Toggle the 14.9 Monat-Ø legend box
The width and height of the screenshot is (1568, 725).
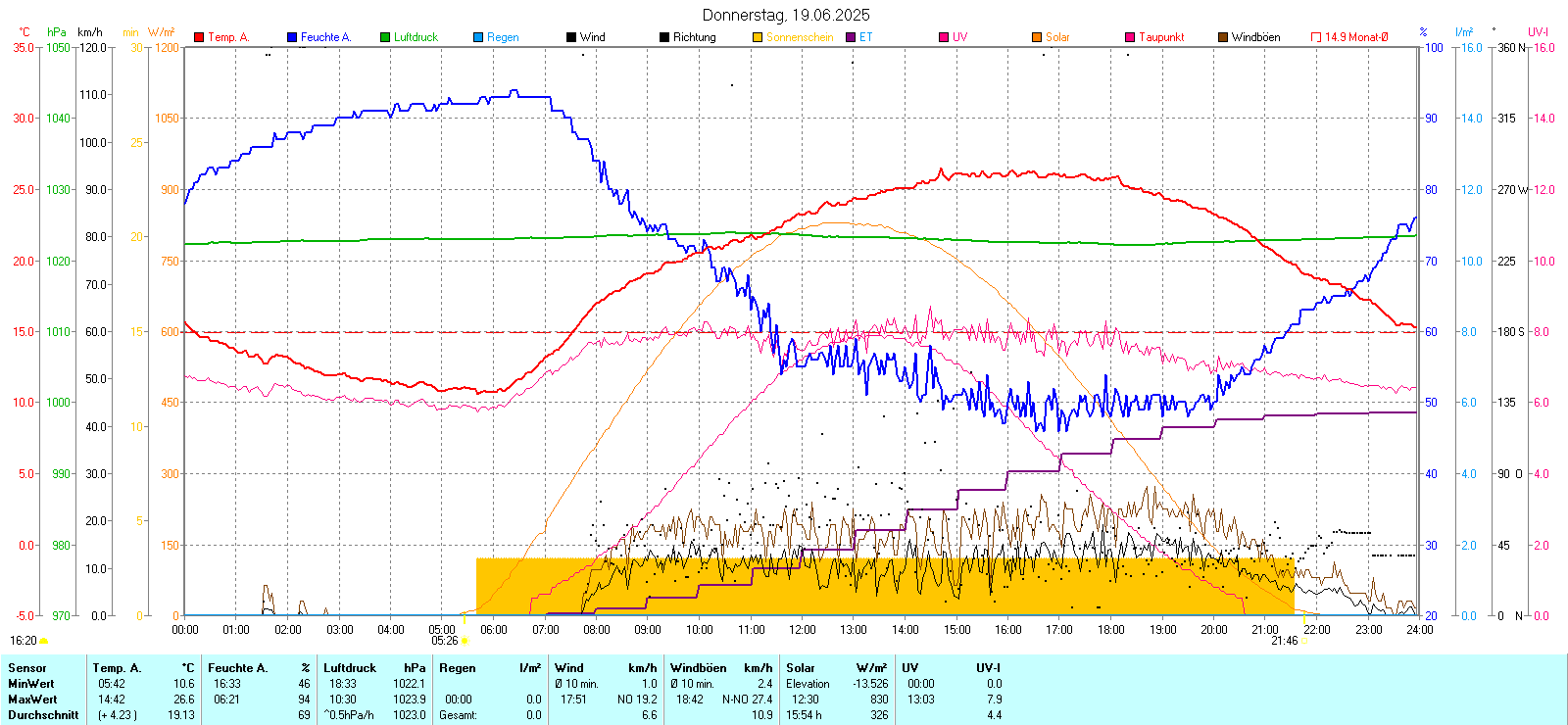1316,37
